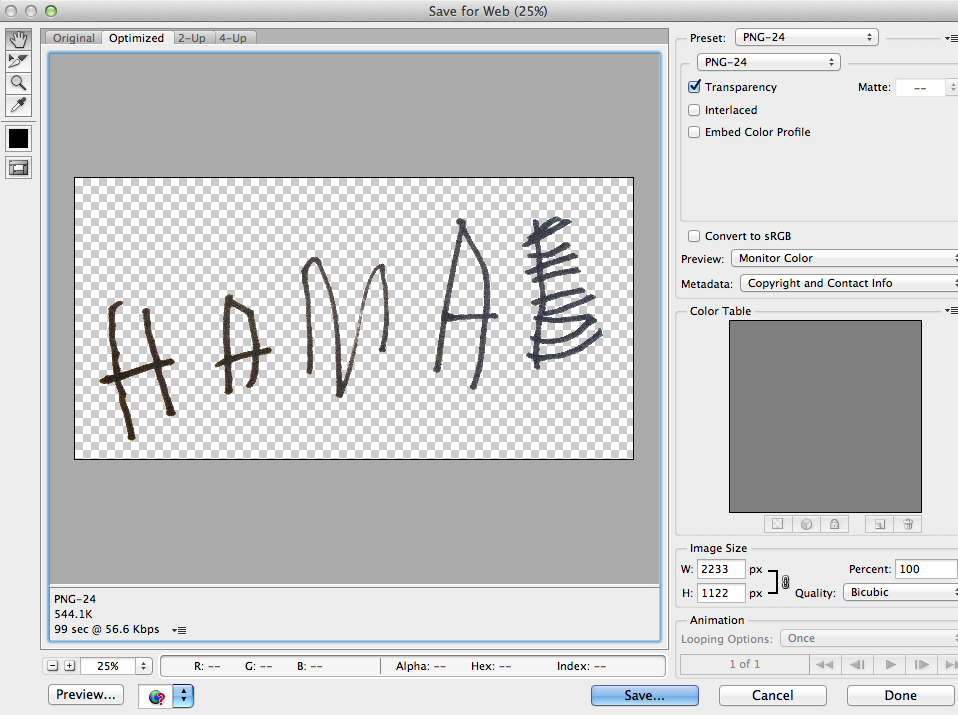Image resolution: width=958 pixels, height=715 pixels.
Task: Uncheck the Transparency checkbox
Action: 694,87
